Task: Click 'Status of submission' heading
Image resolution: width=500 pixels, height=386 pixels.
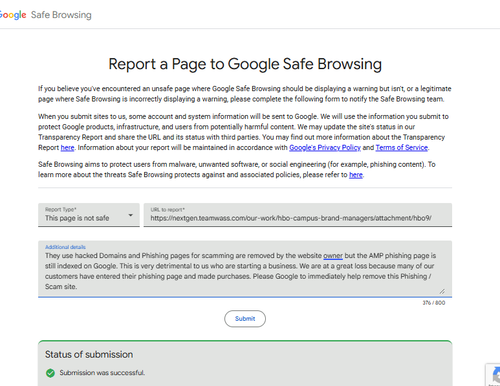Action: [89, 354]
